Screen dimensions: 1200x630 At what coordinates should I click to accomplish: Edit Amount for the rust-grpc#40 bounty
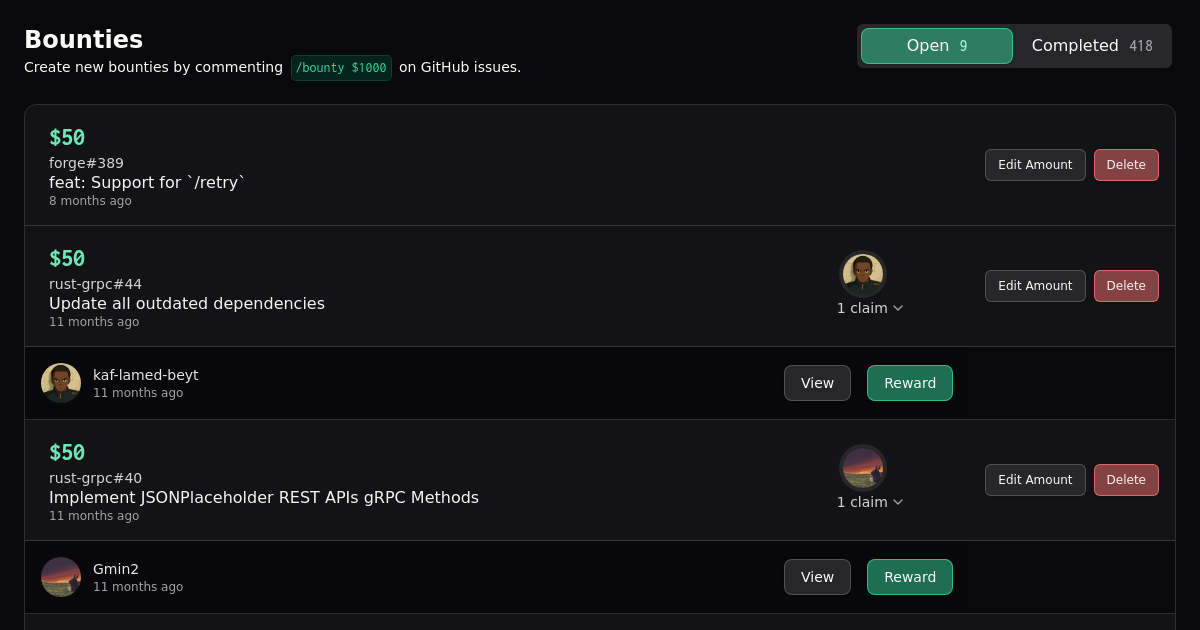(x=1035, y=480)
